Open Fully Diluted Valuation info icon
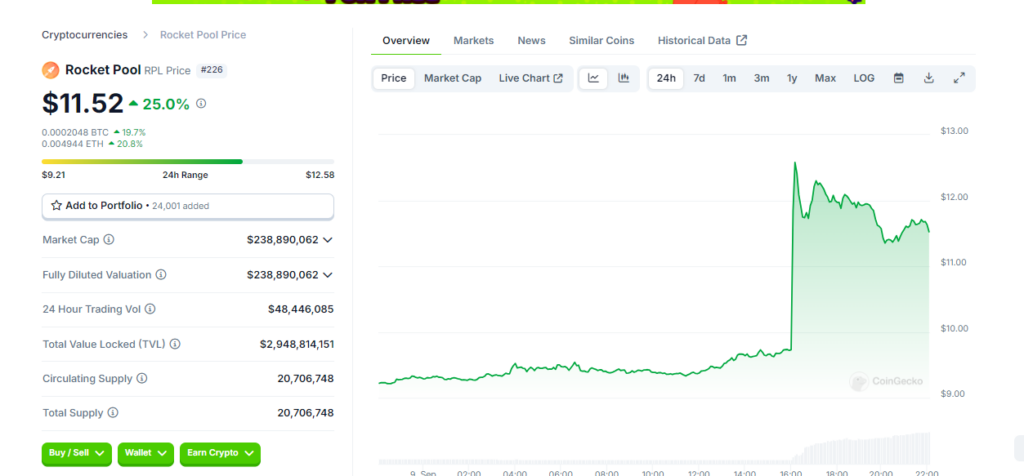The width and height of the screenshot is (1024, 476). point(161,275)
